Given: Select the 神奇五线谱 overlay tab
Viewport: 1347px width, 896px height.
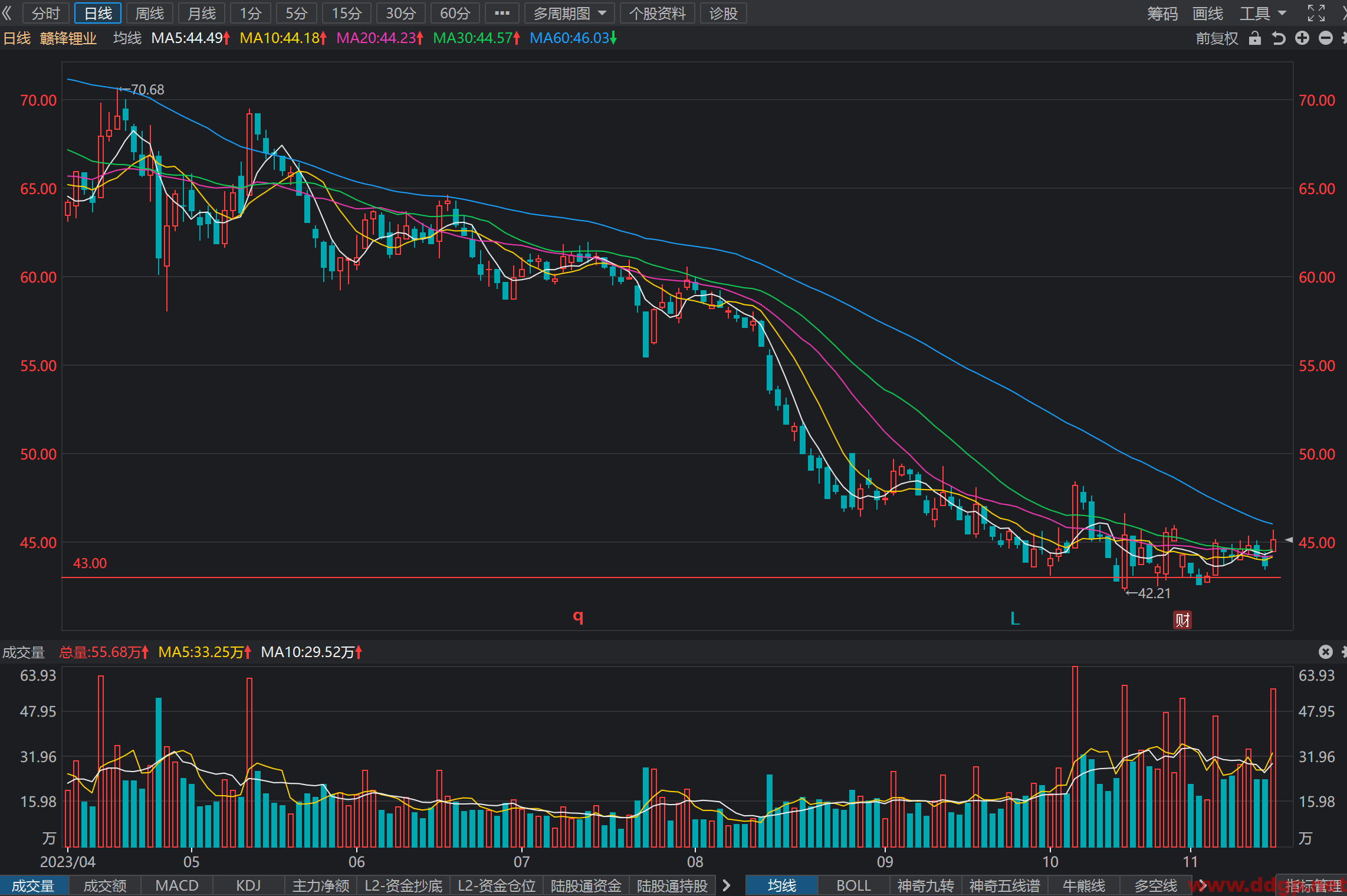Looking at the screenshot, I should (x=1005, y=886).
